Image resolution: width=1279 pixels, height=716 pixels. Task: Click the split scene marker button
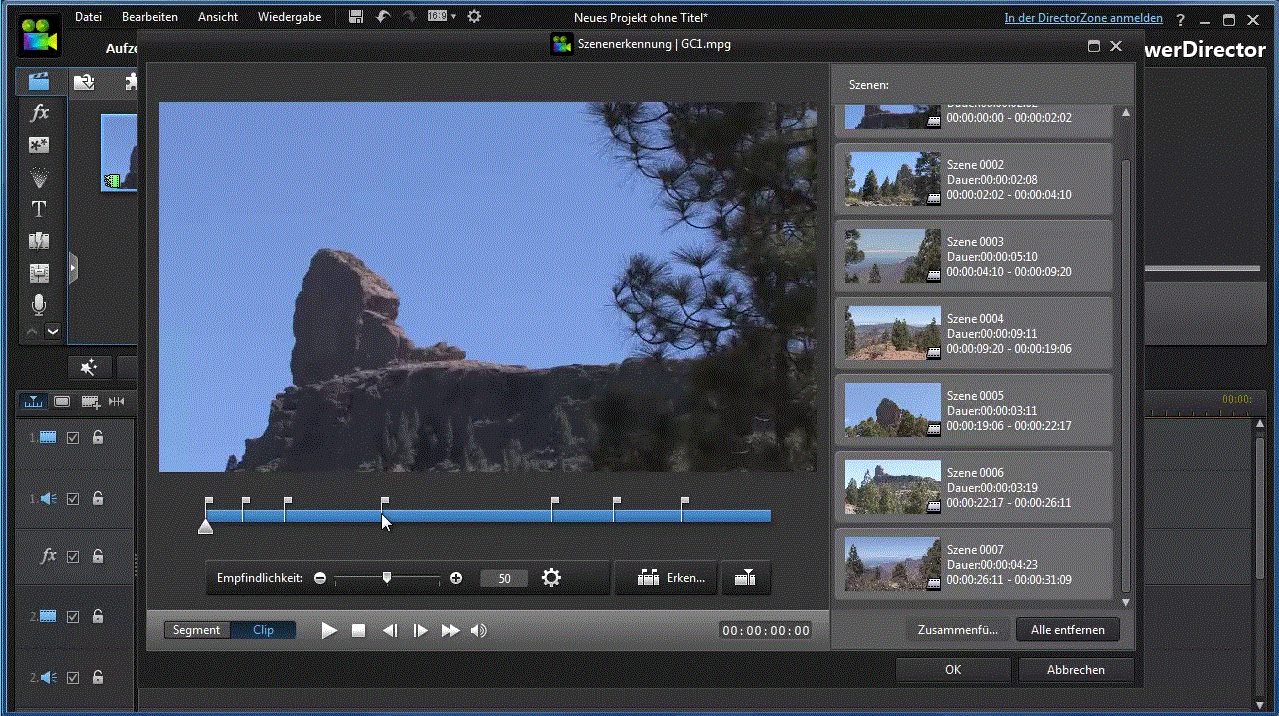click(x=744, y=578)
